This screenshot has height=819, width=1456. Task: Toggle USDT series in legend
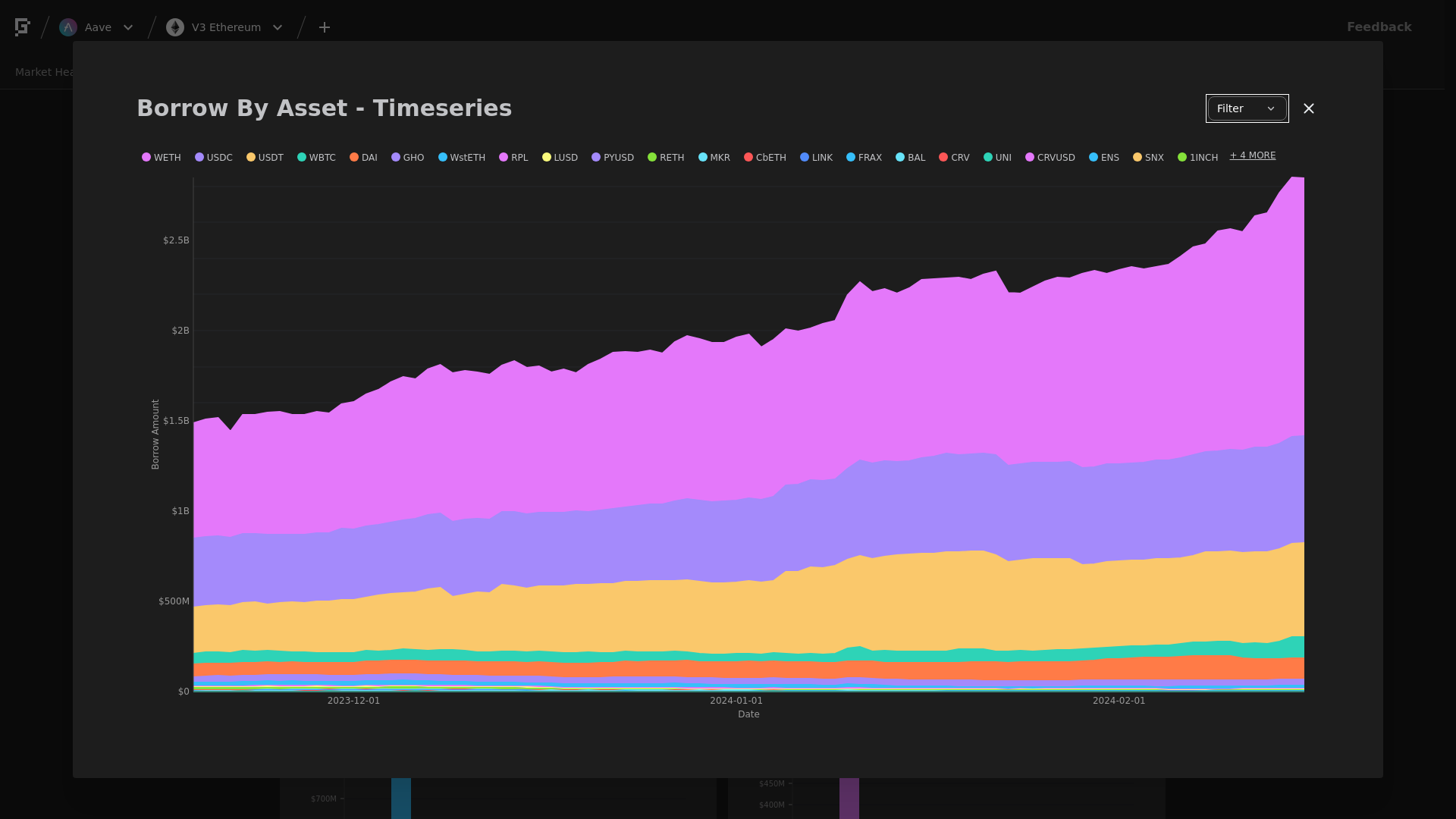point(265,158)
